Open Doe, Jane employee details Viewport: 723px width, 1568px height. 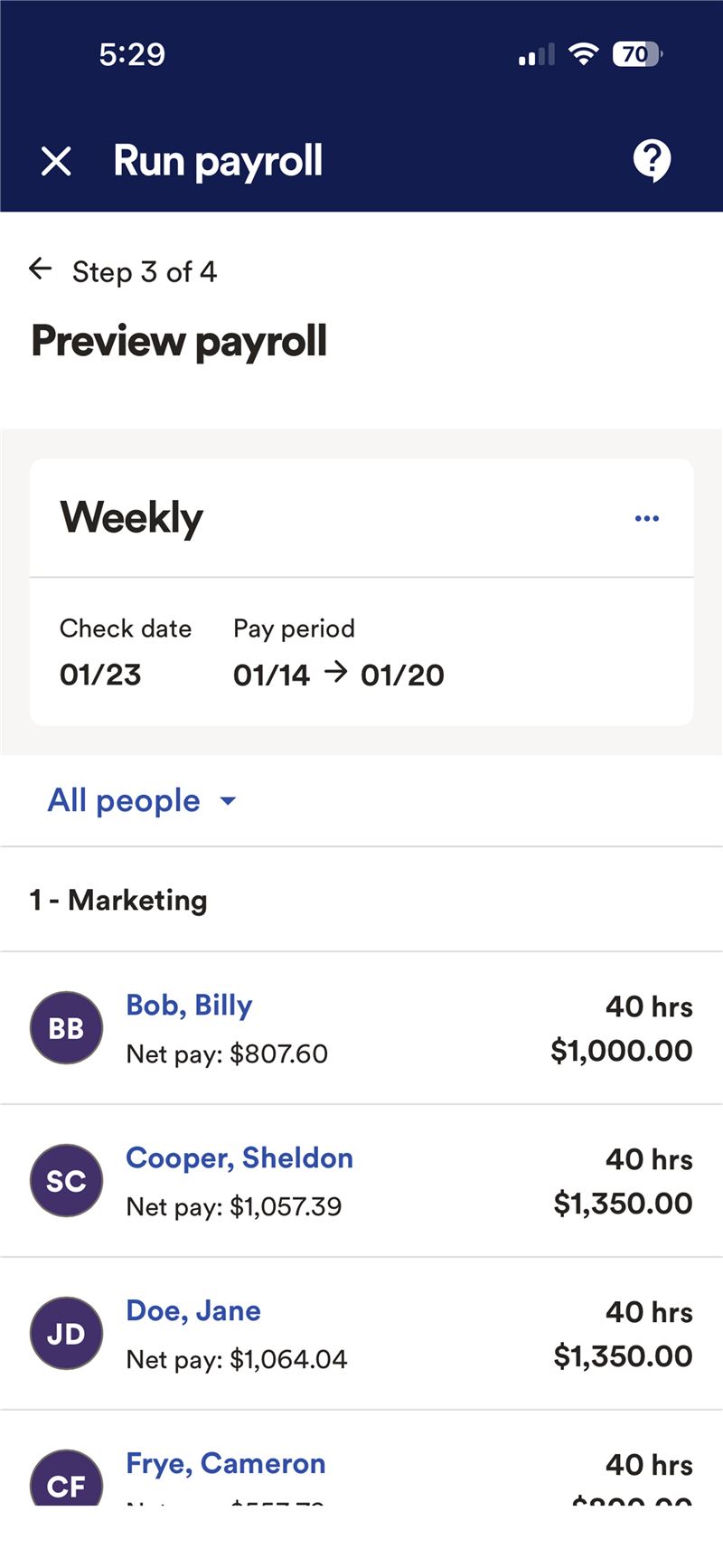tap(193, 1311)
